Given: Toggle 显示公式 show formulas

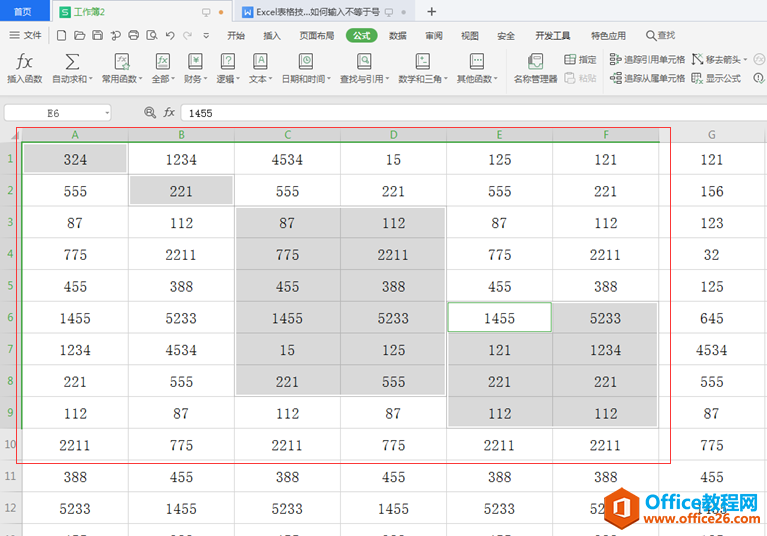Looking at the screenshot, I should click(716, 78).
